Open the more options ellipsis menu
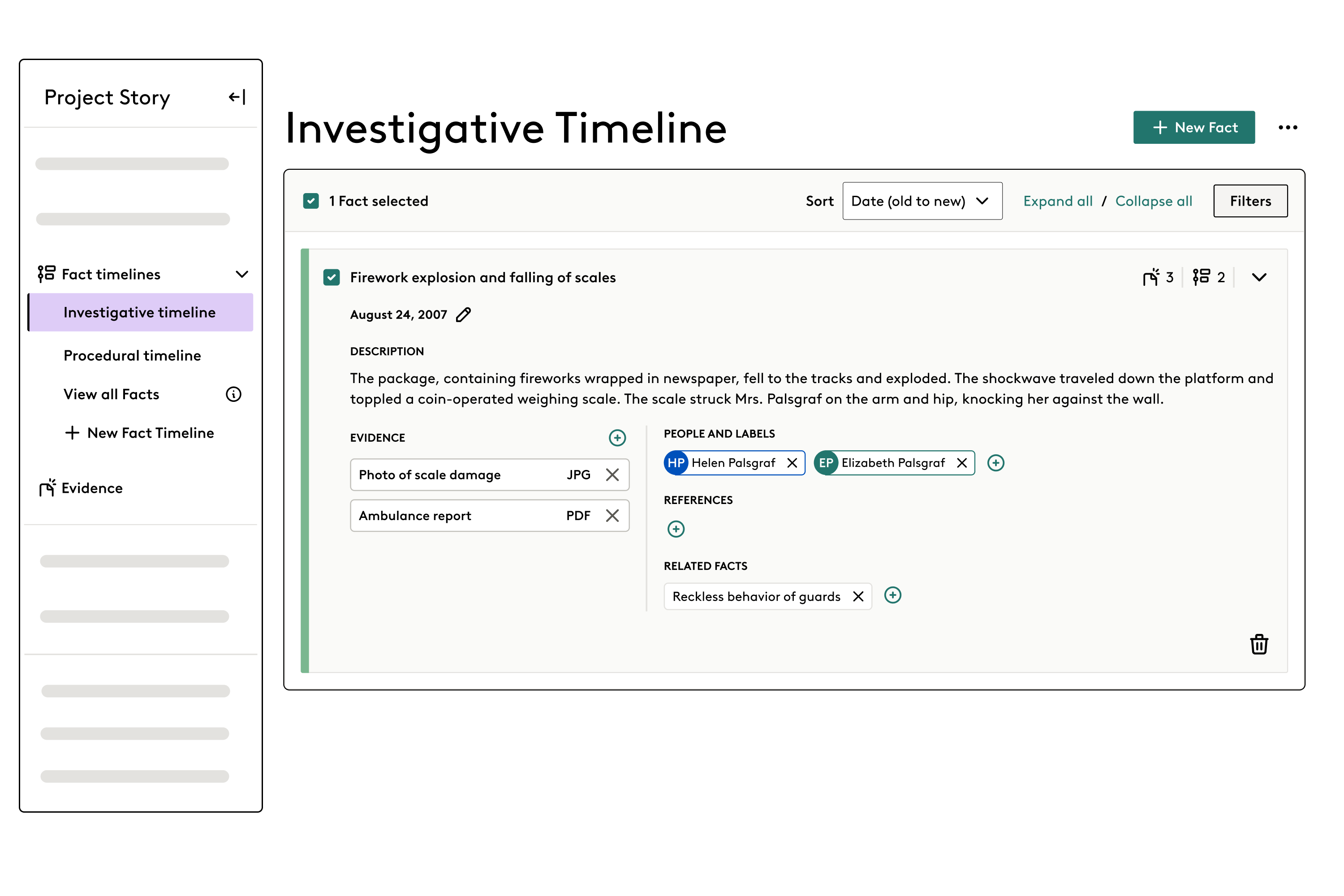1344x896 pixels. point(1288,127)
